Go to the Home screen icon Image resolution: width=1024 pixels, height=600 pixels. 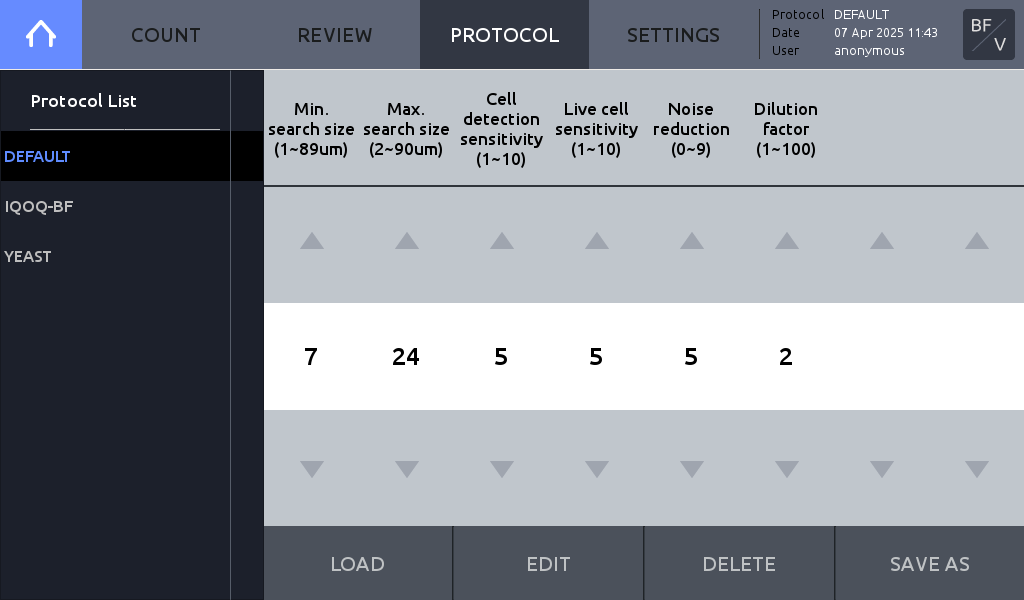pyautogui.click(x=40, y=34)
